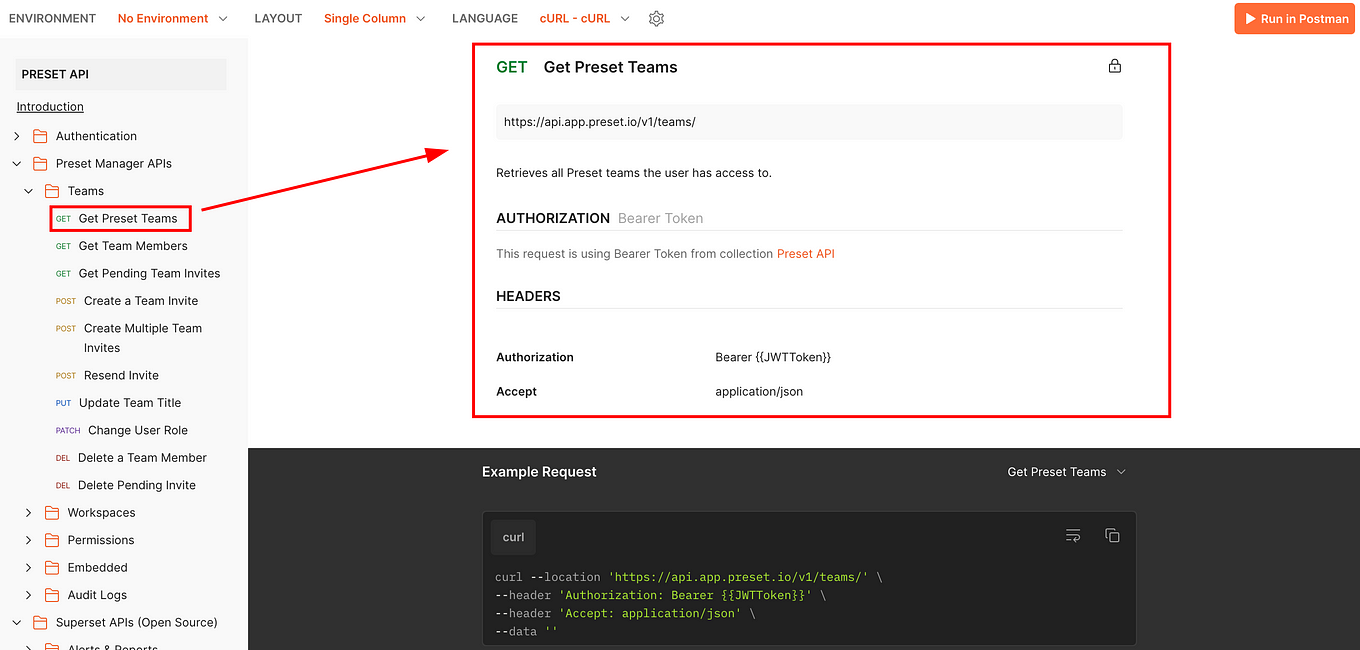The height and width of the screenshot is (650, 1360).
Task: Expand the Permissions folder chevron
Action: (29, 540)
